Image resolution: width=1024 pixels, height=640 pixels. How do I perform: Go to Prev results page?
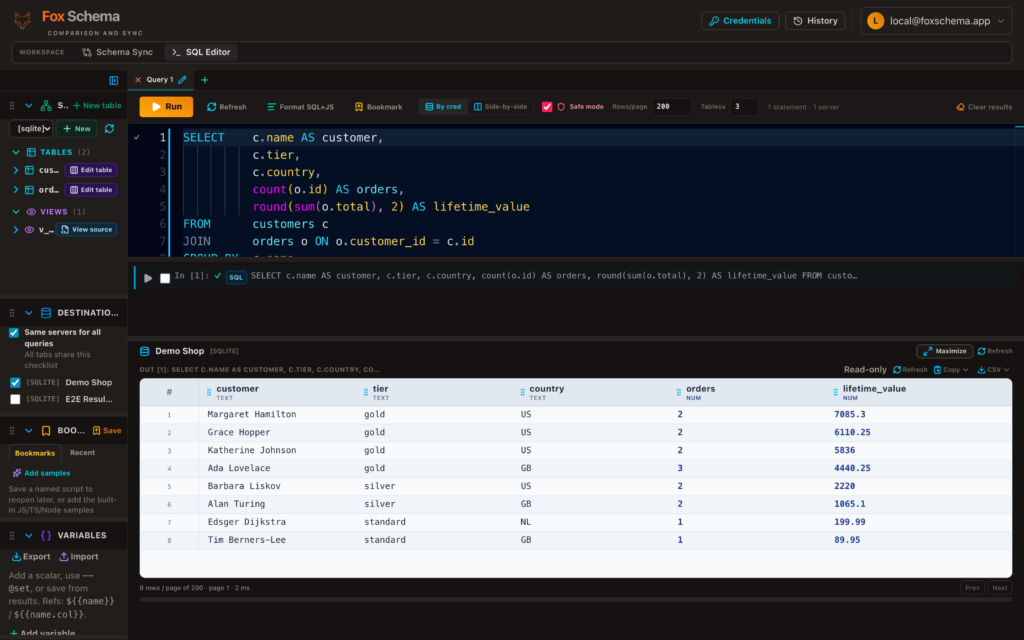pyautogui.click(x=972, y=588)
